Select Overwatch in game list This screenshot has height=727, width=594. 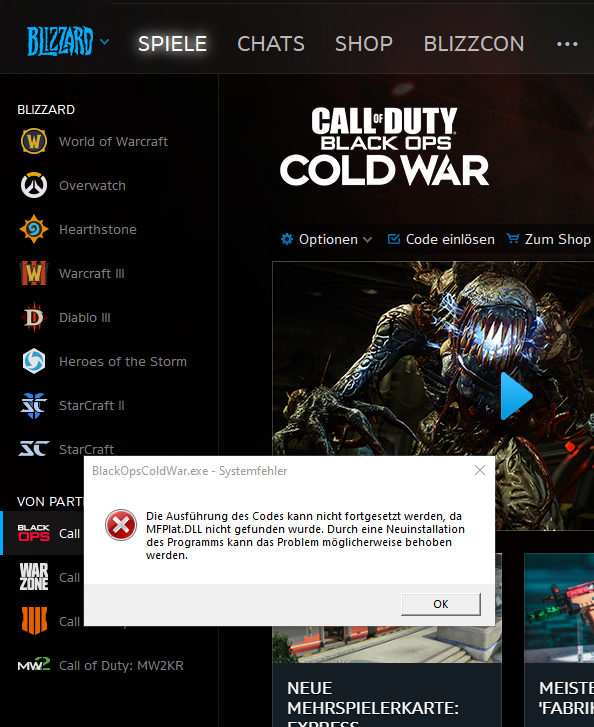click(x=92, y=185)
